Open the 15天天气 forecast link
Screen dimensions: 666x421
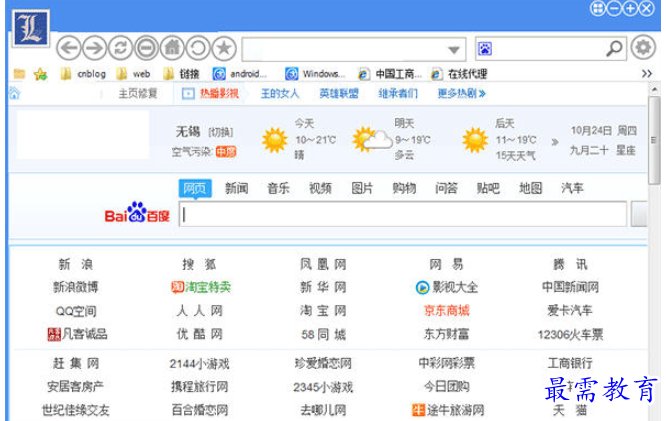[x=516, y=156]
